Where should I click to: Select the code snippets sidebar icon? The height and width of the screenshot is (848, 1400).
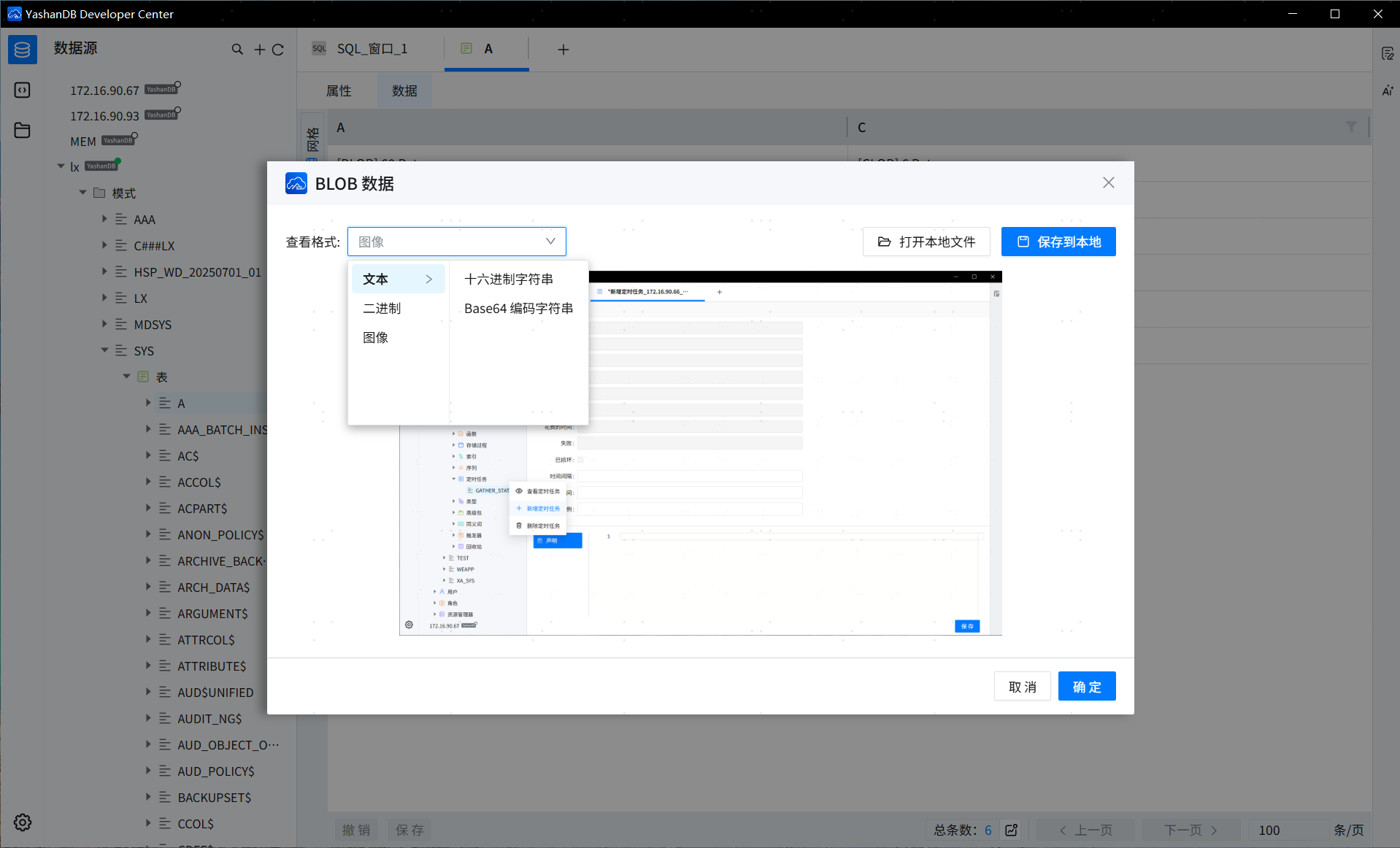point(22,90)
